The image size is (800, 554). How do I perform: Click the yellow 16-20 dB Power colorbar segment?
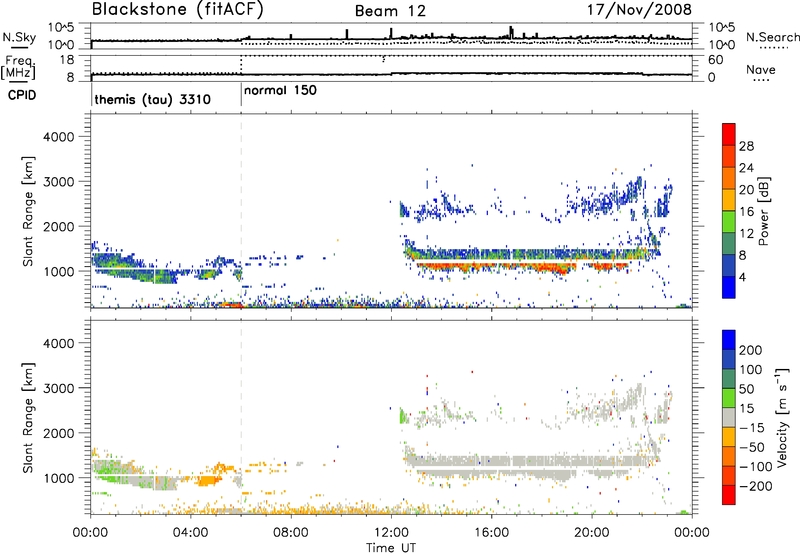[729, 199]
